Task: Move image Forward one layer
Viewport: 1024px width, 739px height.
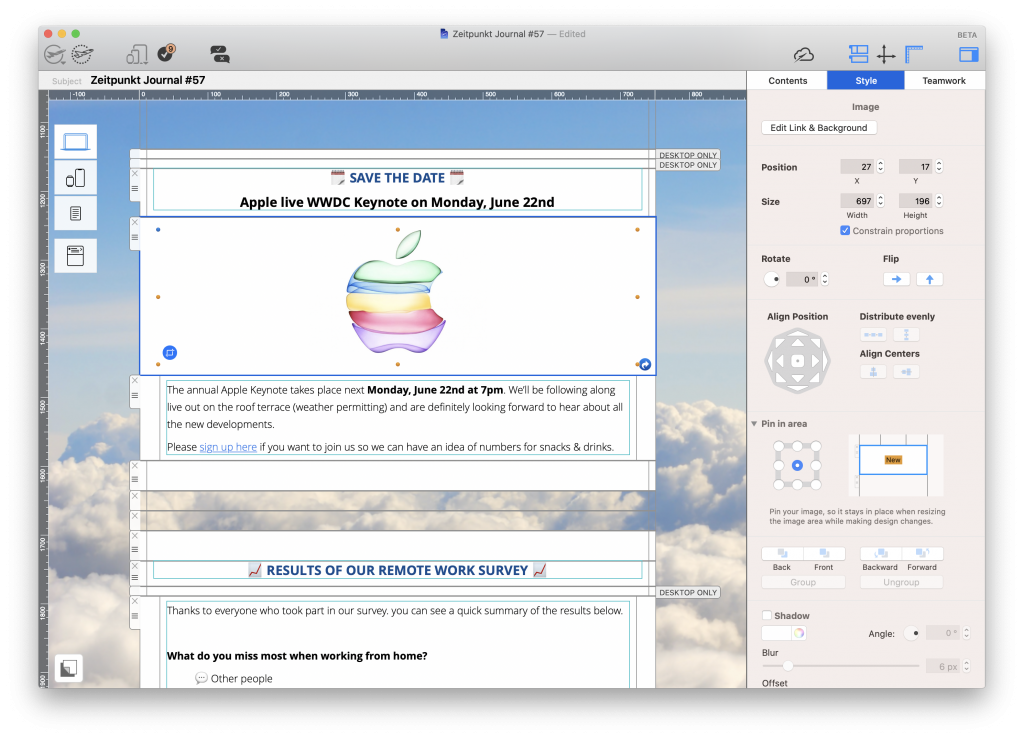Action: tap(922, 554)
